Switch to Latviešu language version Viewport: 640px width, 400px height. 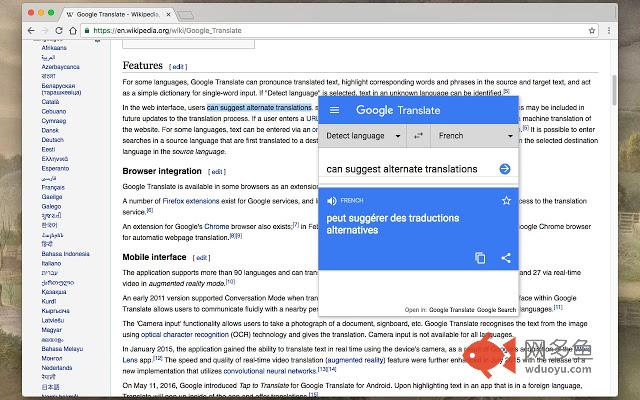pos(53,320)
